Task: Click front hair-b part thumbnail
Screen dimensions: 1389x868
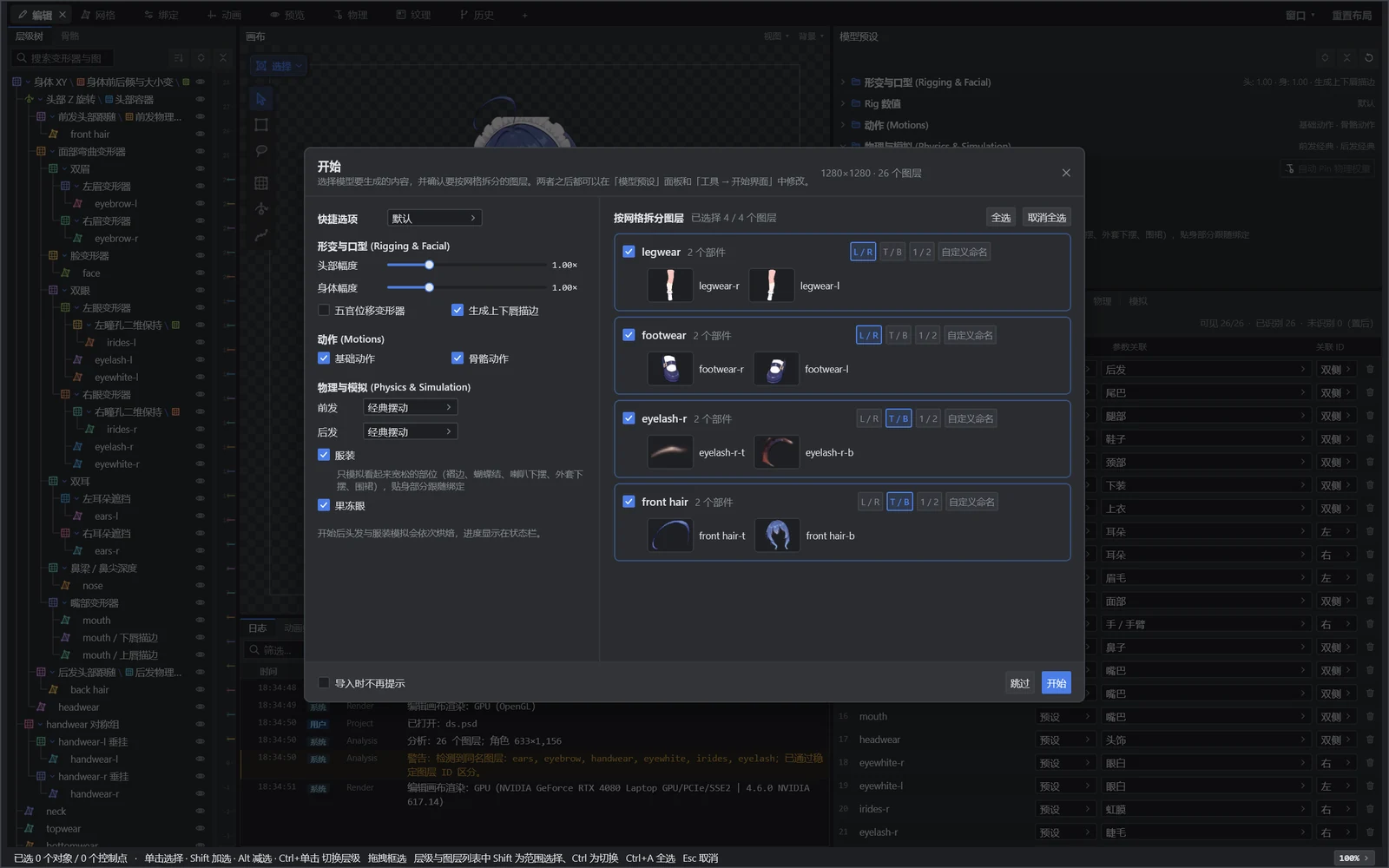Action: pyautogui.click(x=777, y=536)
